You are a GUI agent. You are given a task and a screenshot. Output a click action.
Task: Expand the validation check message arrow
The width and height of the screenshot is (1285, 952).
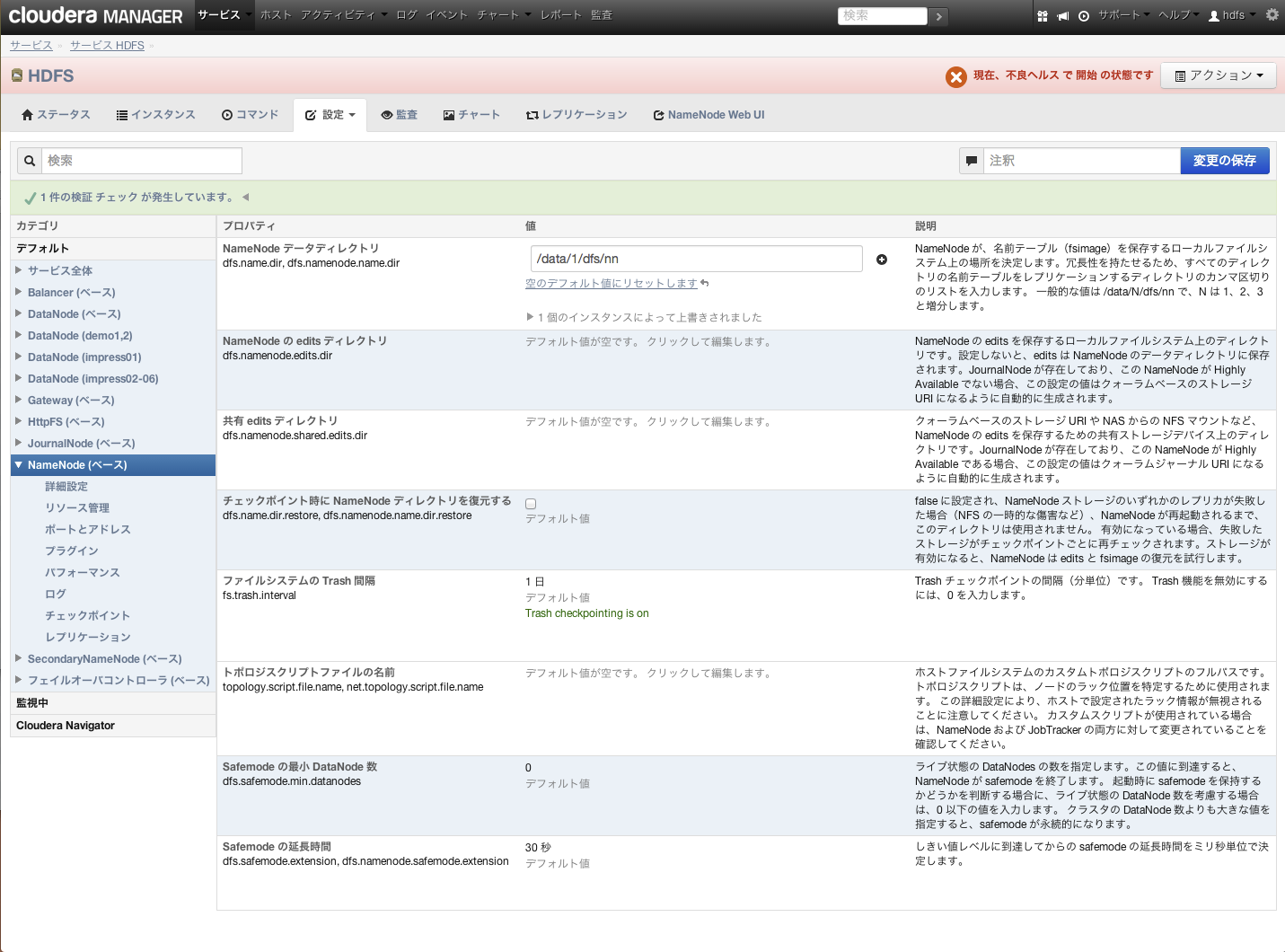(x=245, y=197)
